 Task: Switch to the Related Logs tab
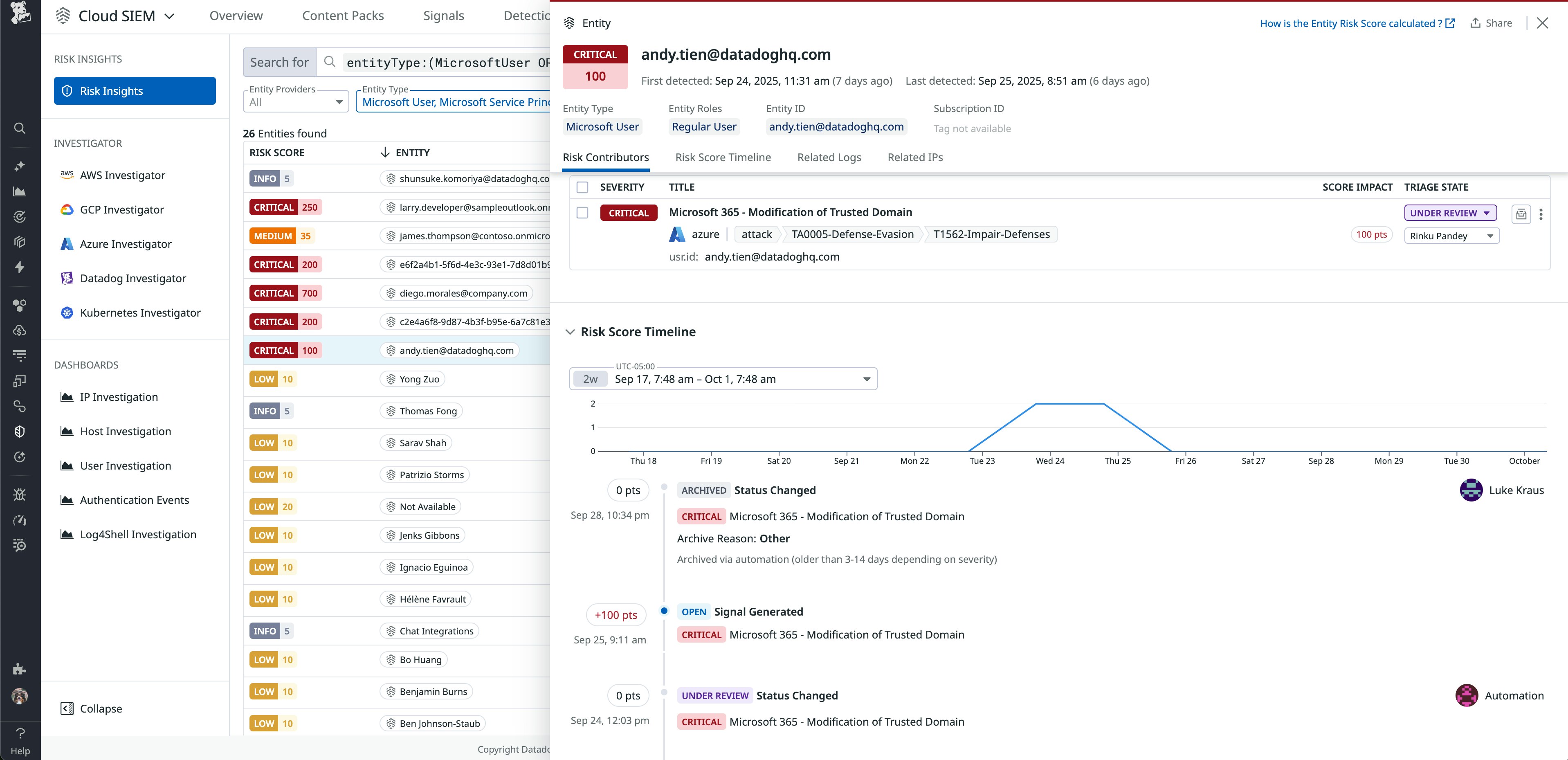point(829,157)
